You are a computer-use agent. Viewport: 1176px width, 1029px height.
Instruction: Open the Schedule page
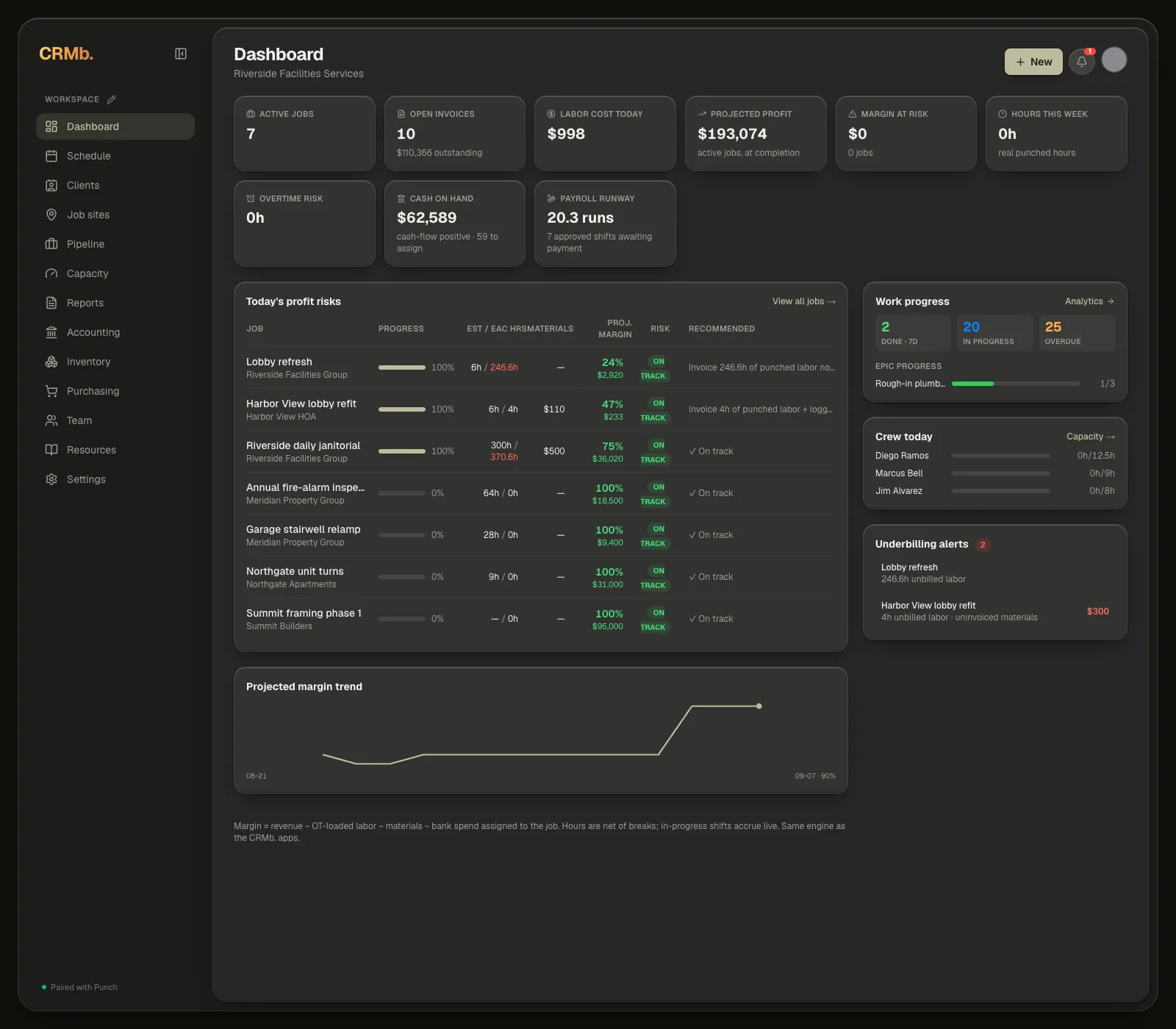115,156
